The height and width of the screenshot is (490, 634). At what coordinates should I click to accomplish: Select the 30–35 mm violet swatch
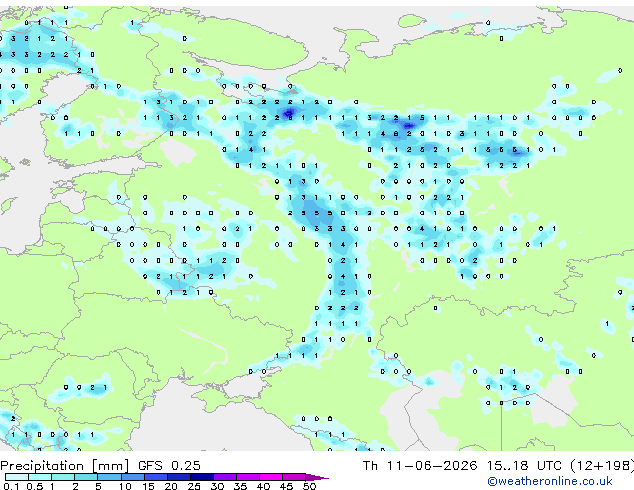[x=225, y=477]
